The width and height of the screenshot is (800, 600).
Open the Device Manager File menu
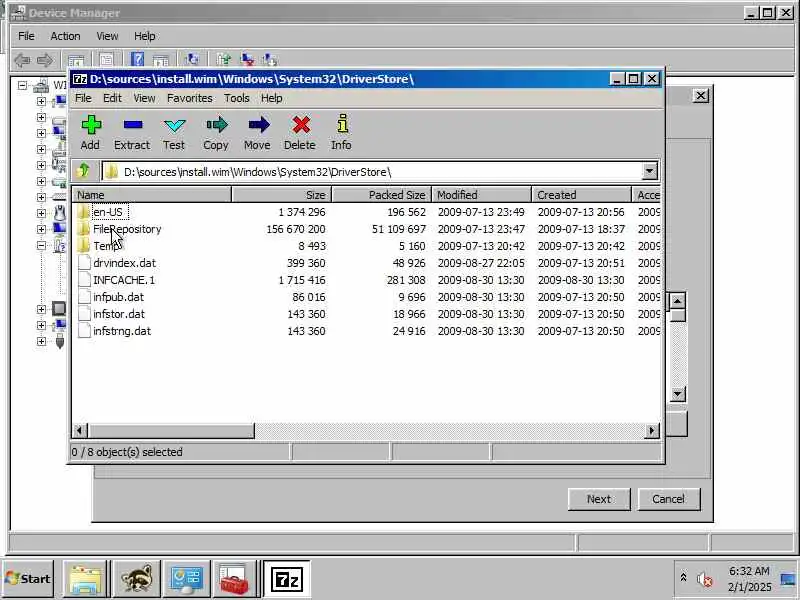(x=26, y=36)
